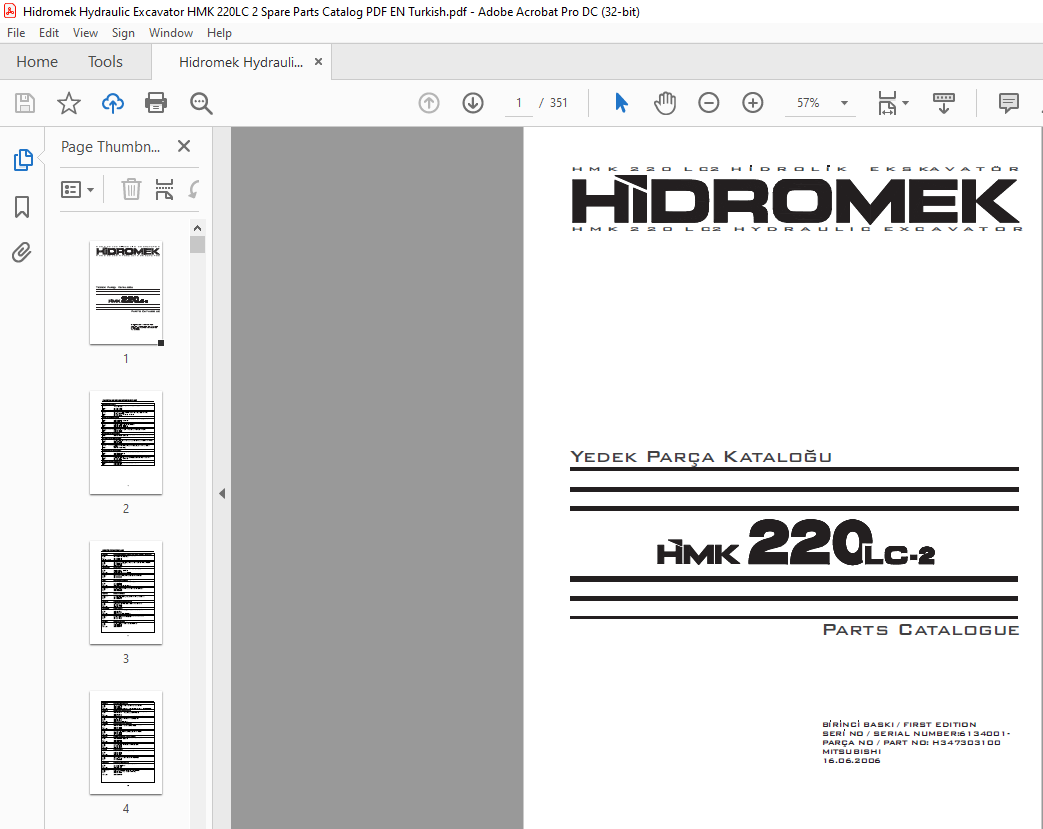Open the View menu
The height and width of the screenshot is (829, 1043).
85,33
